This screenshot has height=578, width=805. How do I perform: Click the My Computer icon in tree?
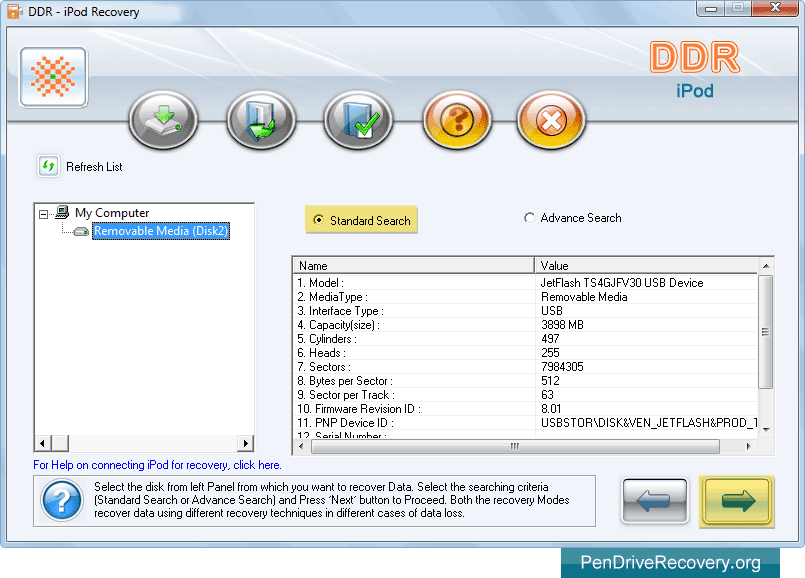(62, 212)
